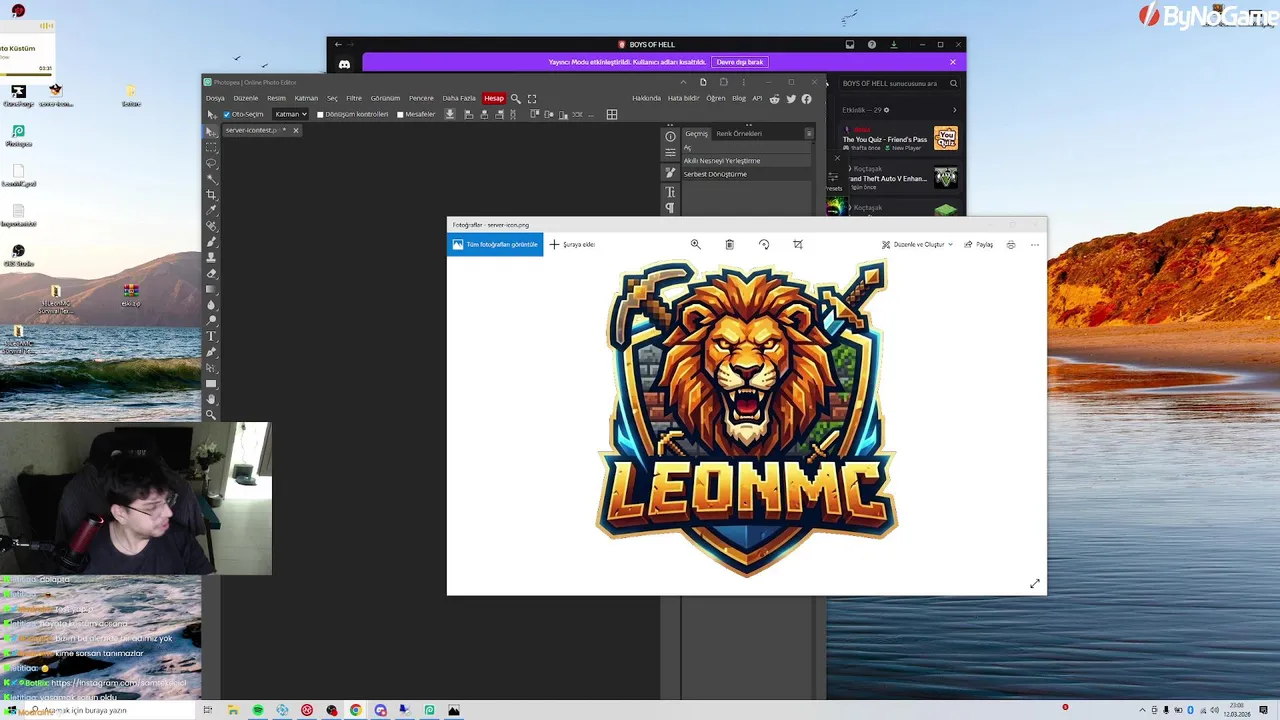The height and width of the screenshot is (720, 1280).
Task: Open Chrome from the Windows taskbar
Action: point(356,710)
